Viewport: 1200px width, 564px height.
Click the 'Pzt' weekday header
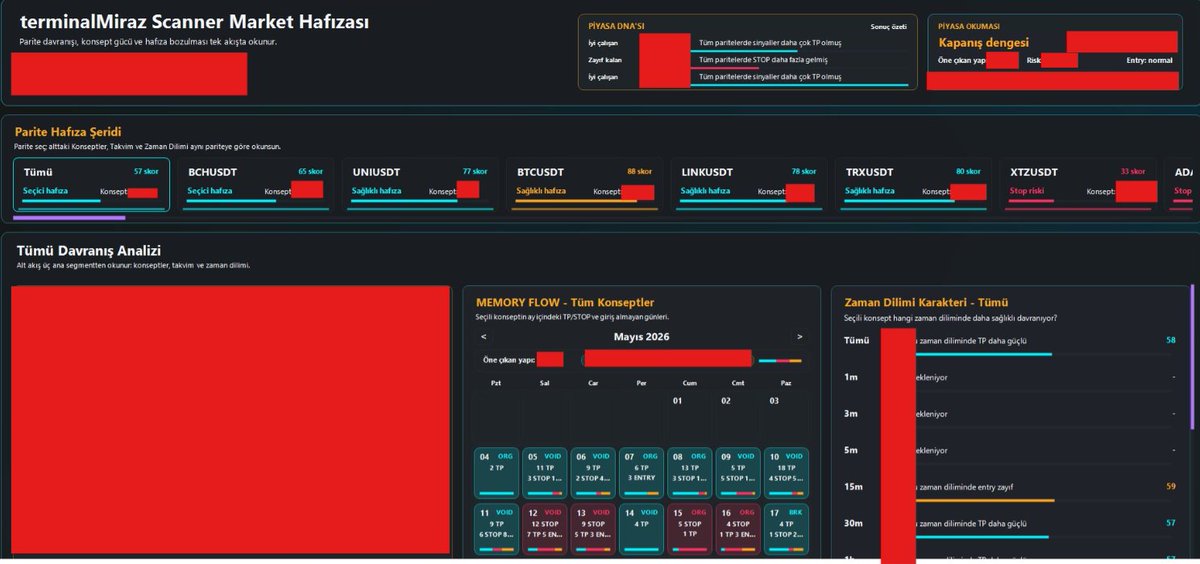point(496,382)
